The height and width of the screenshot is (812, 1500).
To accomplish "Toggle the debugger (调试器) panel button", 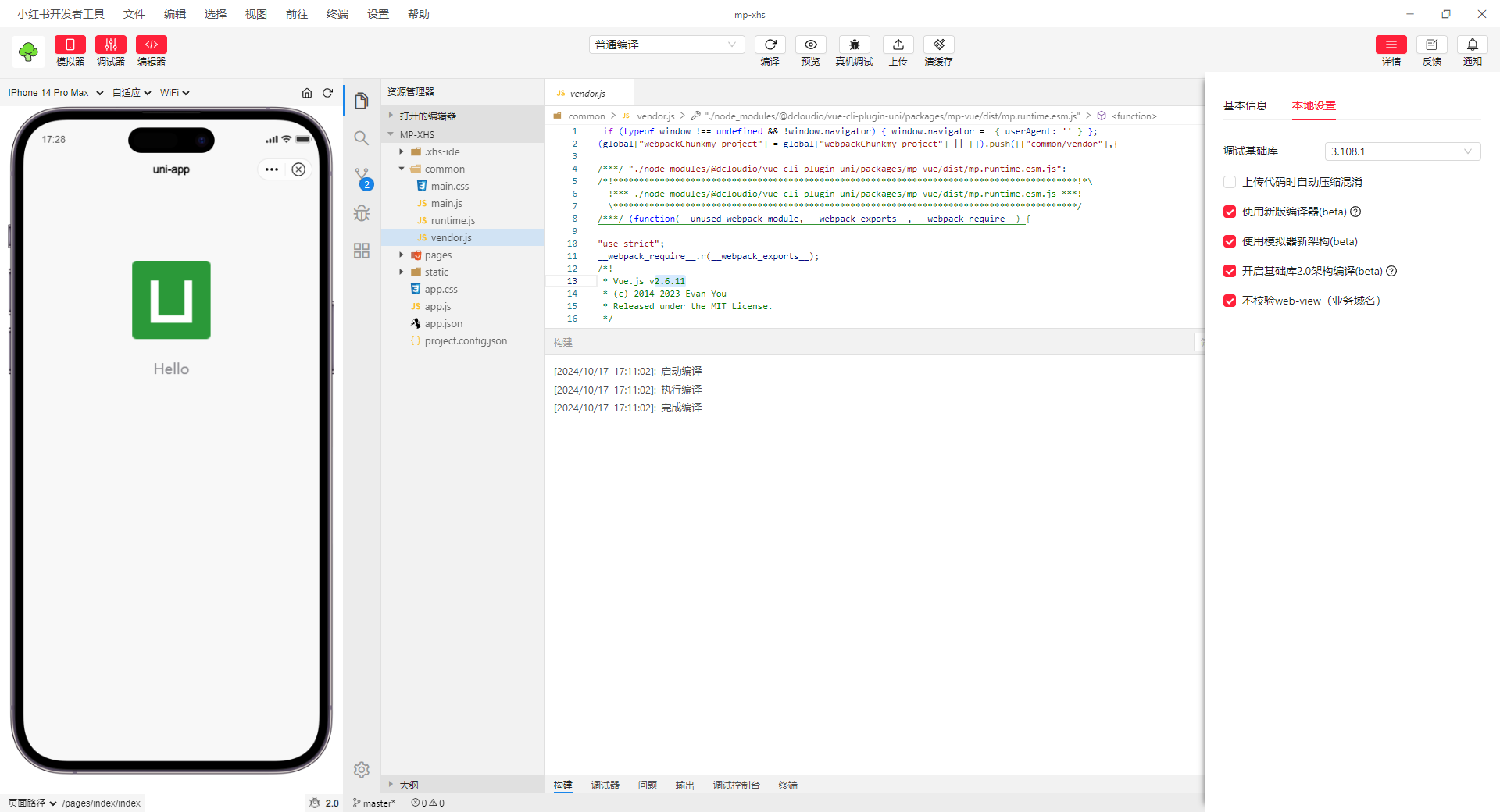I will pyautogui.click(x=111, y=45).
